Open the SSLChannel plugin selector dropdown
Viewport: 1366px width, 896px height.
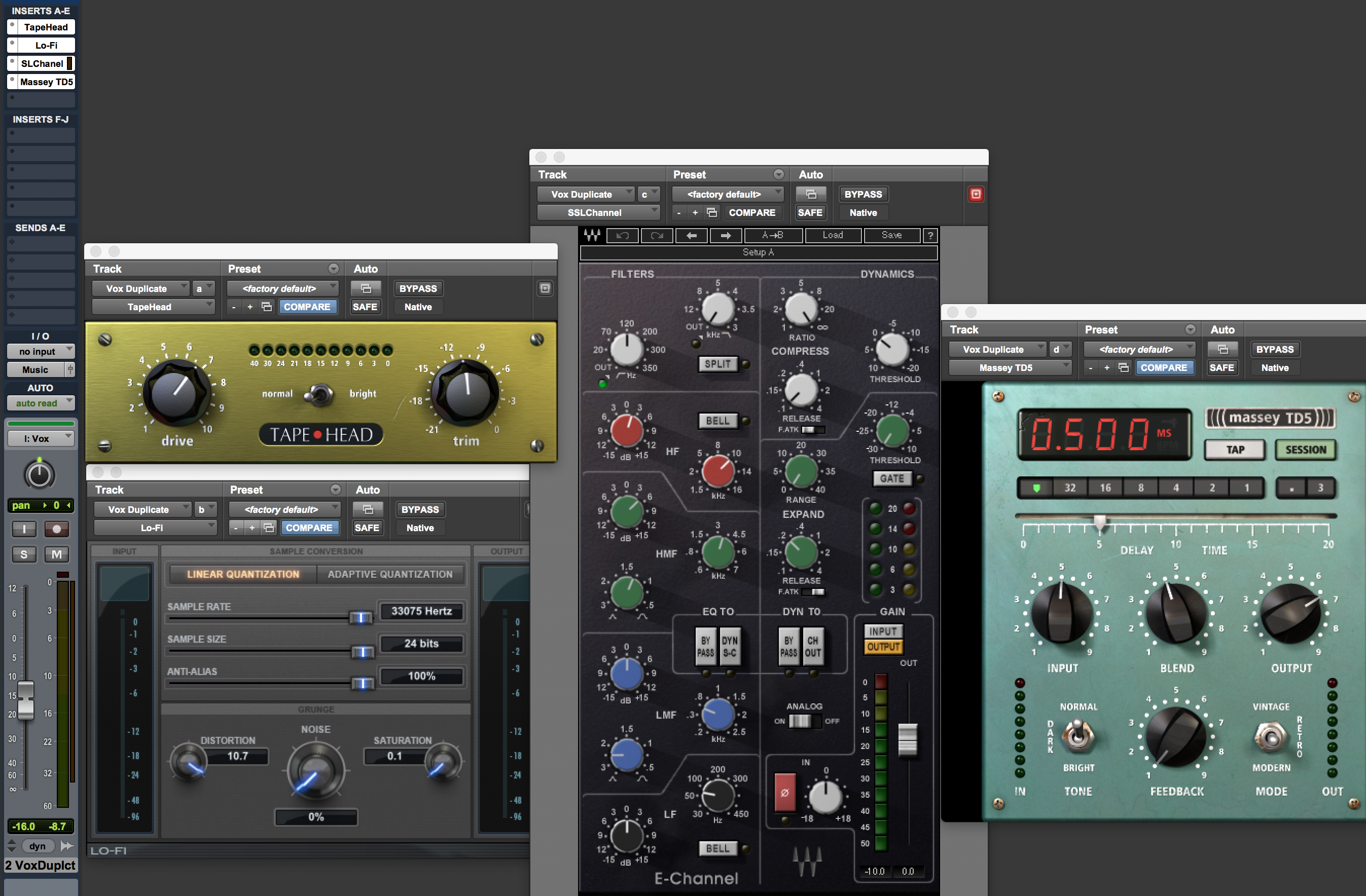pyautogui.click(x=598, y=213)
